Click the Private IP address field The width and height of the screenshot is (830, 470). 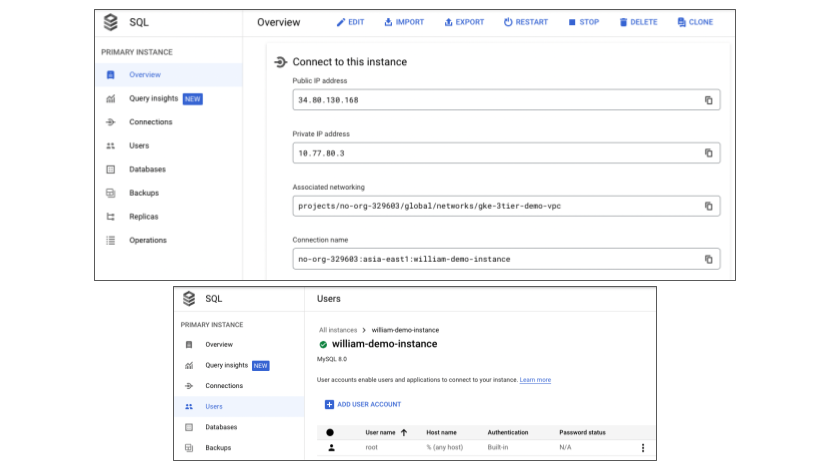[506, 153]
